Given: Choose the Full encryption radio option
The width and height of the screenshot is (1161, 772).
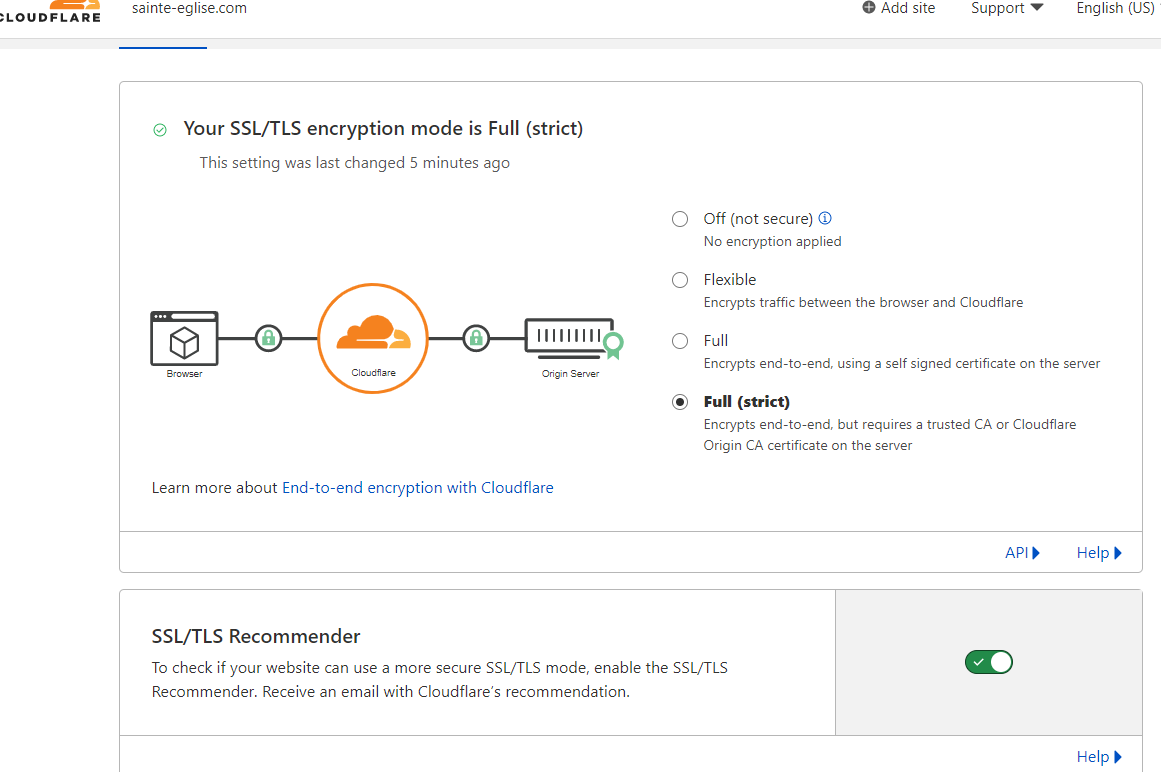Looking at the screenshot, I should (x=680, y=341).
